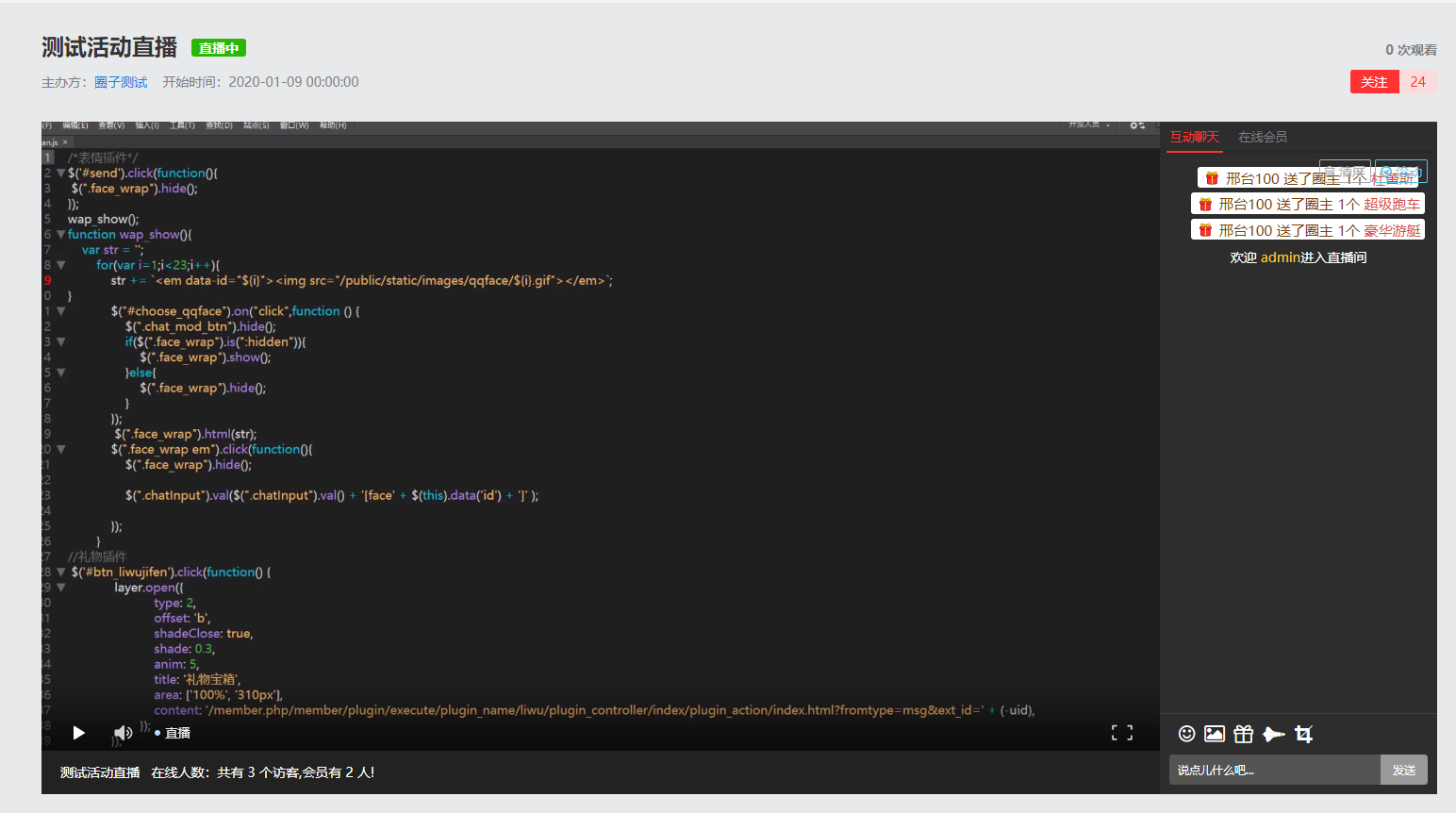Enter fullscreen video mode
Viewport: 1456px width, 813px height.
1121,733
